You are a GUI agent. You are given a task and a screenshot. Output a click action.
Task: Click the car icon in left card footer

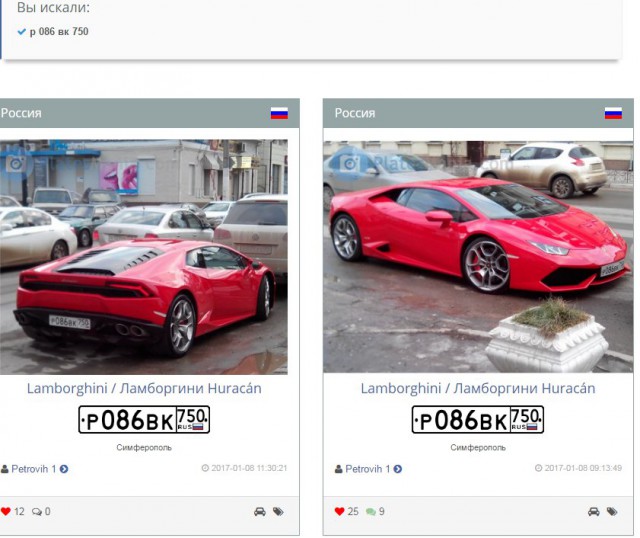coord(260,511)
